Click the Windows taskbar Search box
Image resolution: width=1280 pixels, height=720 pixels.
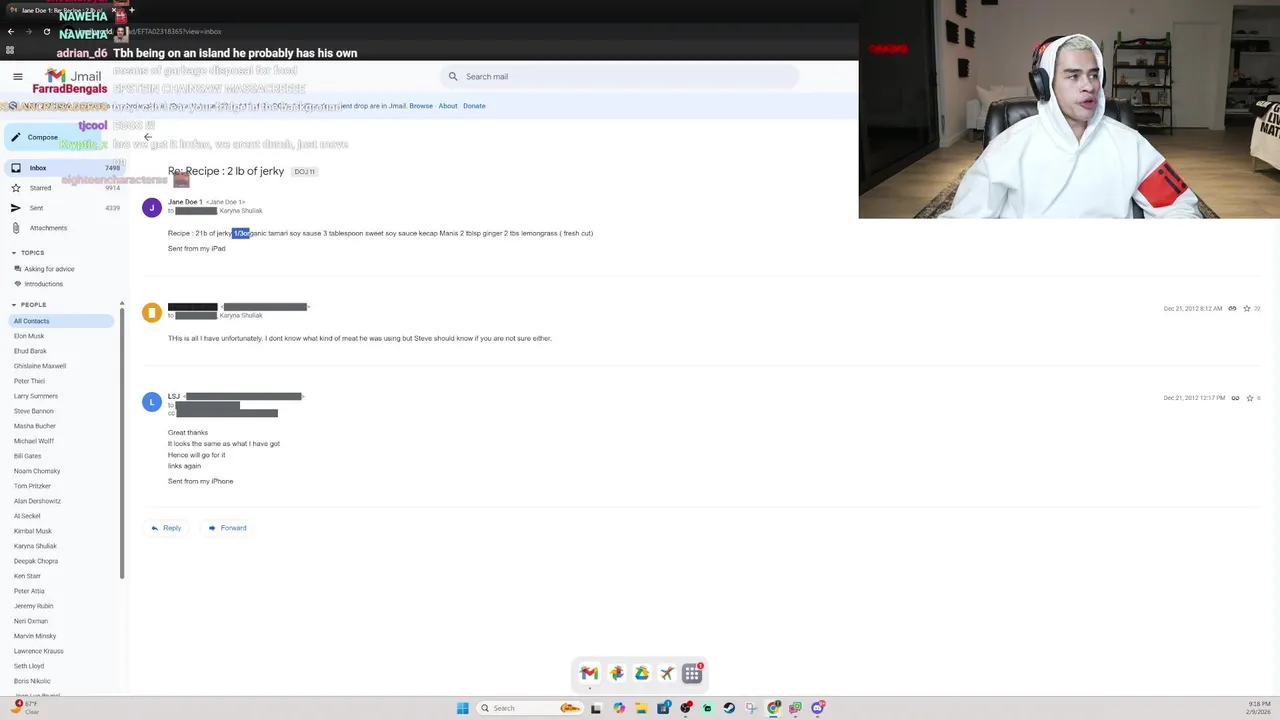point(531,708)
